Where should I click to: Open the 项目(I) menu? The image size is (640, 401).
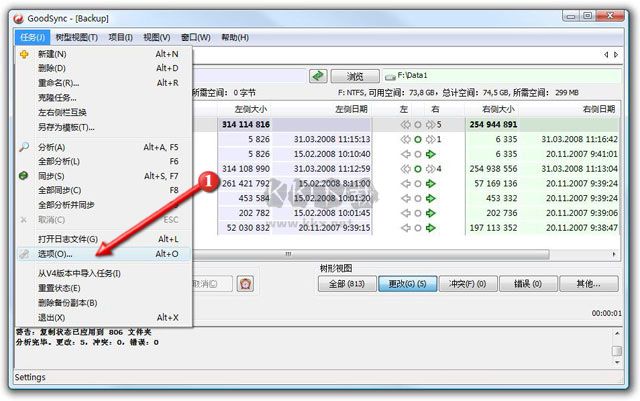(x=120, y=37)
